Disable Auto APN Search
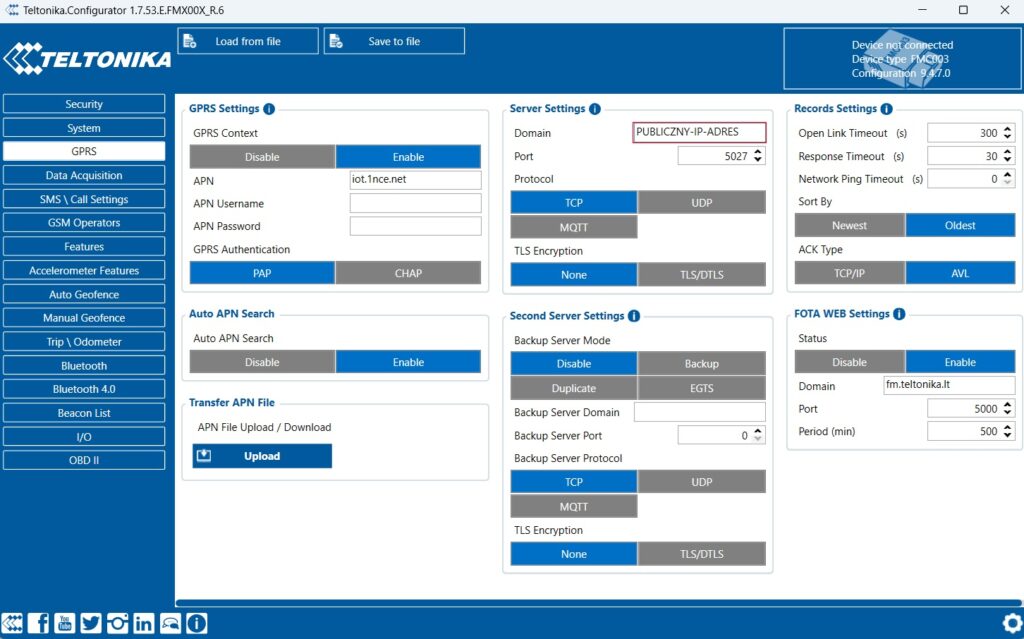 (262, 362)
